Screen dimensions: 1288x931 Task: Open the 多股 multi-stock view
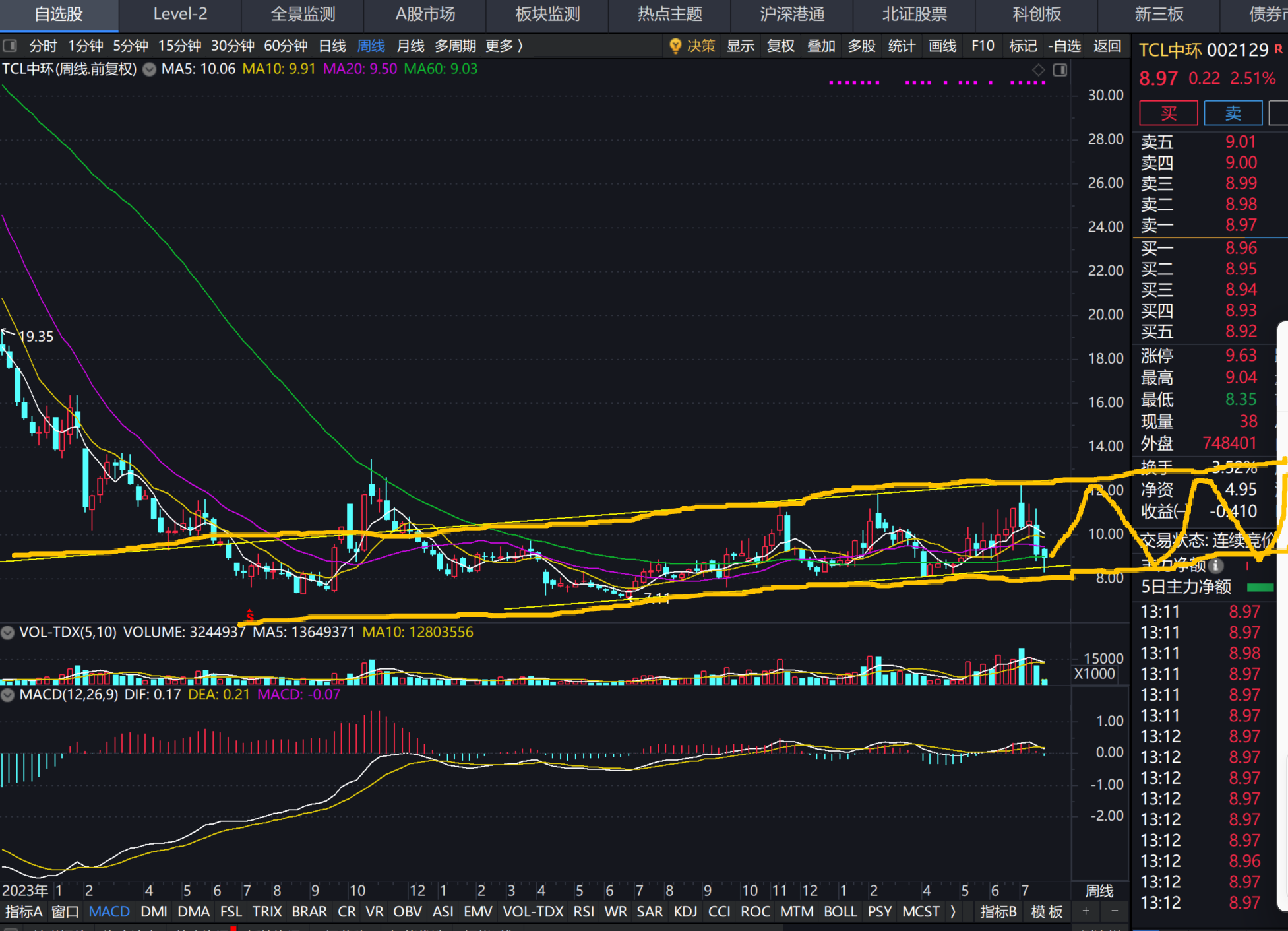(861, 46)
